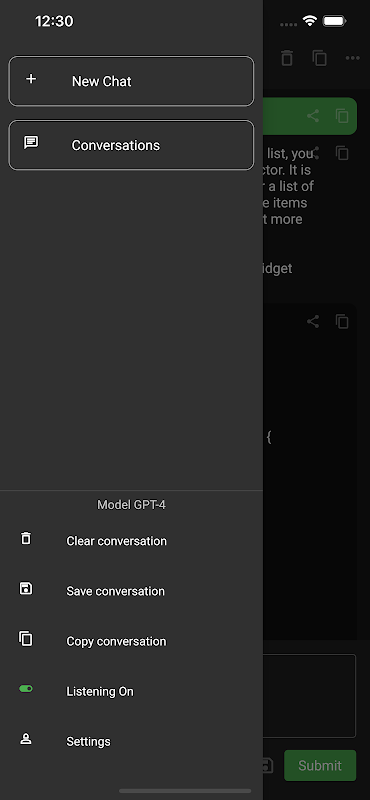Viewport: 370px width, 800px height.
Task: Click share icon on the green message bubble
Action: tap(313, 116)
